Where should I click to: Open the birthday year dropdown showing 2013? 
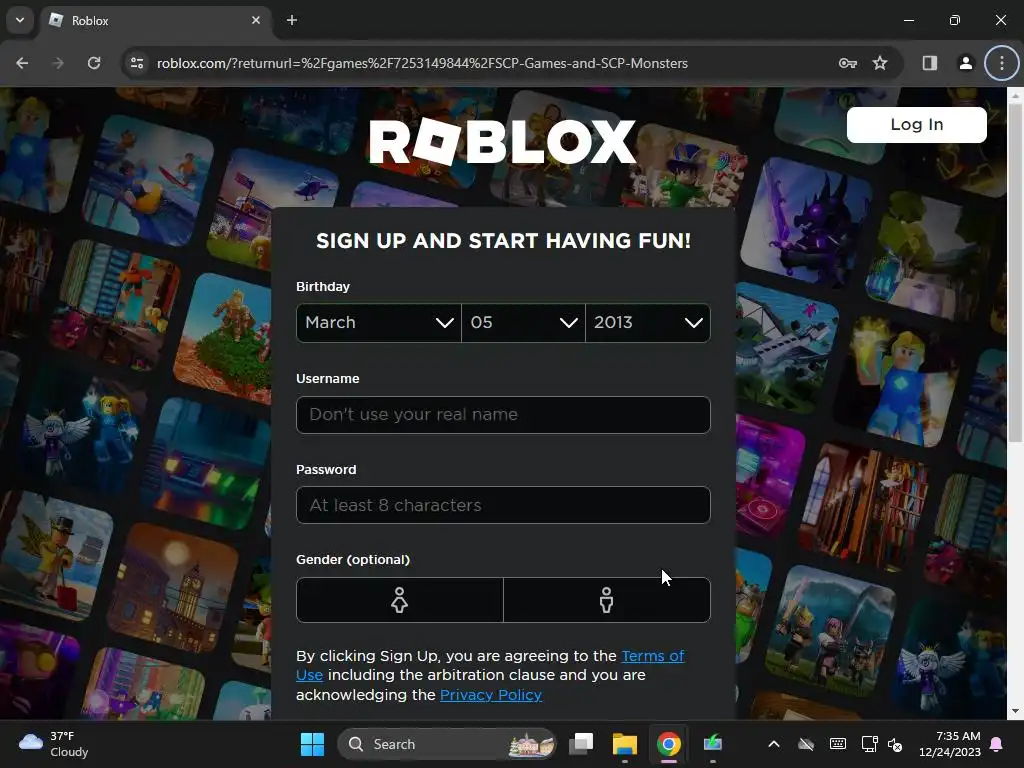coord(648,323)
